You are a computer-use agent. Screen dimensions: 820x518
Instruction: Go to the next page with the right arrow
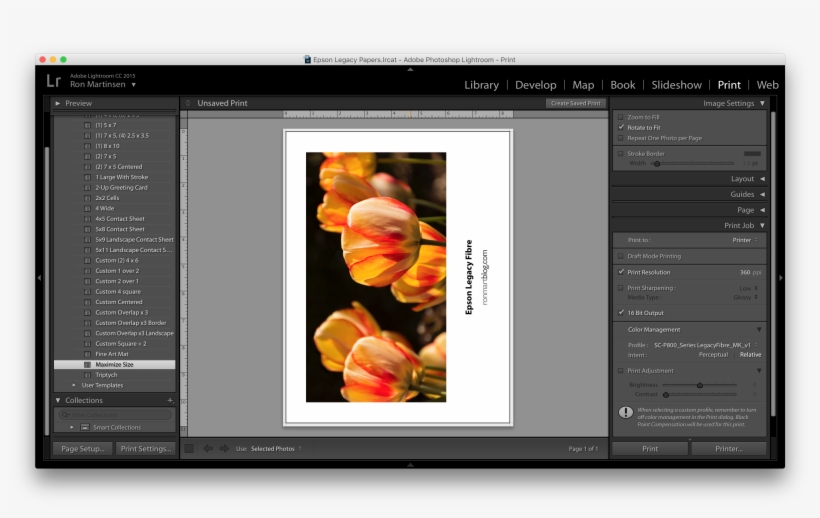[224, 448]
